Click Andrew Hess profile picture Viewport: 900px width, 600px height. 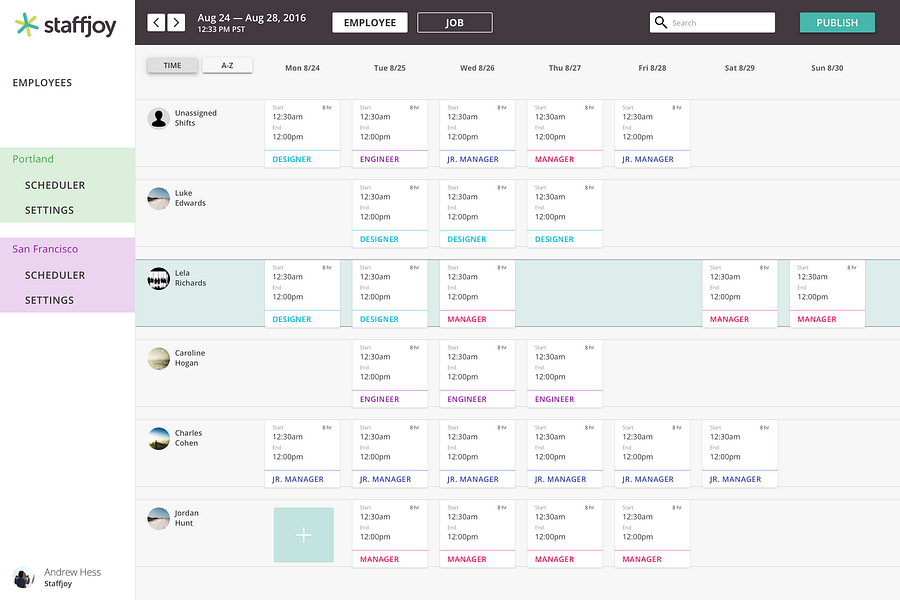(x=24, y=577)
